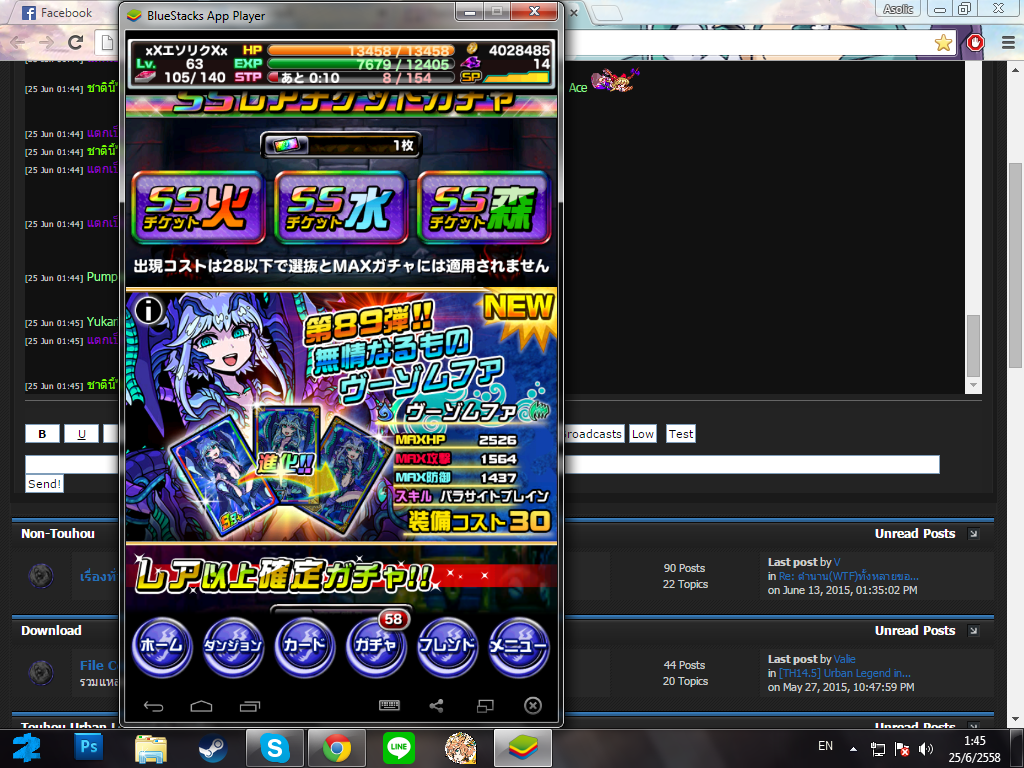Bookmark page with the star icon
The width and height of the screenshot is (1024, 768).
coord(943,42)
